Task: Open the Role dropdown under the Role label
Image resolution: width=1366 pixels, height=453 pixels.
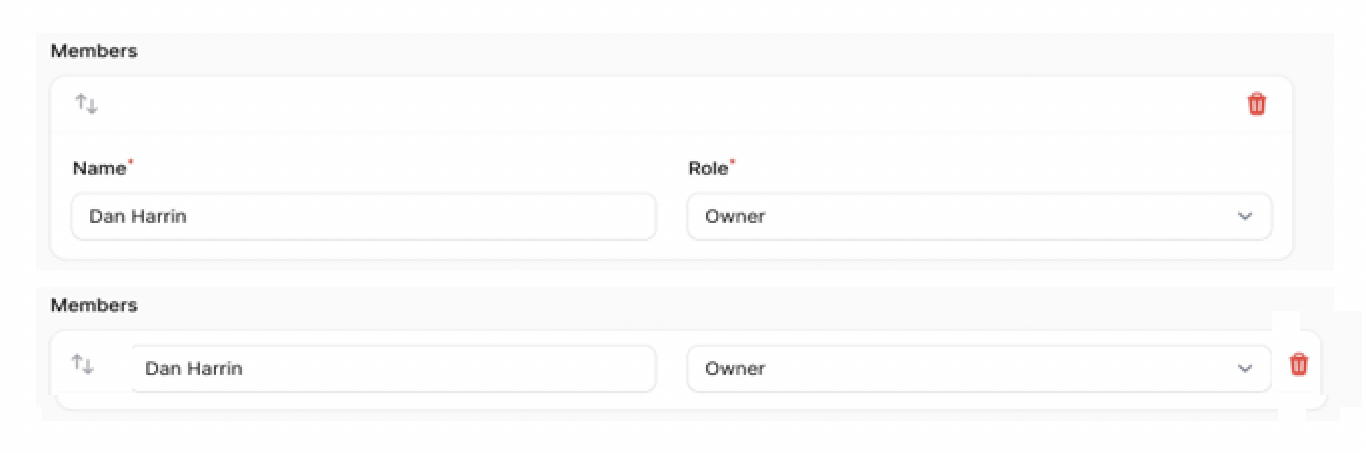Action: (x=978, y=217)
